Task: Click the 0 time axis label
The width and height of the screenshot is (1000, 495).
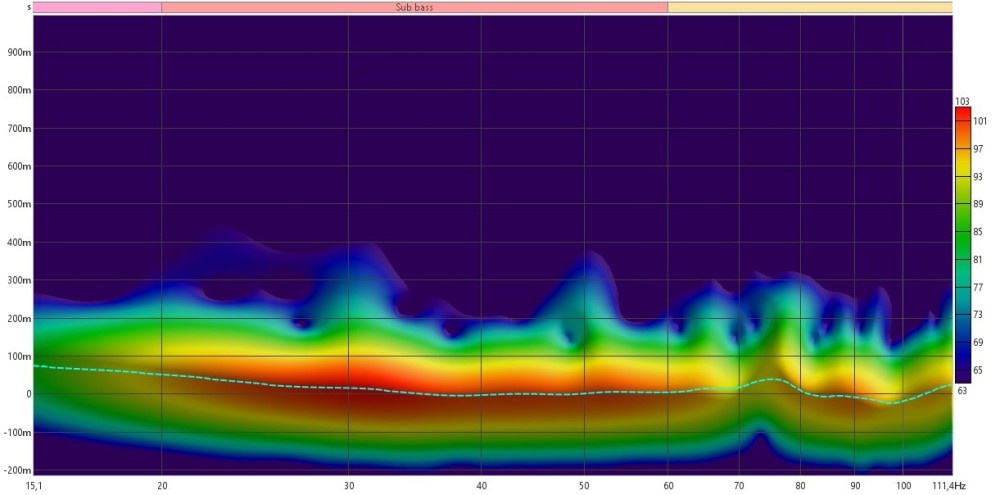Action: click(x=29, y=394)
